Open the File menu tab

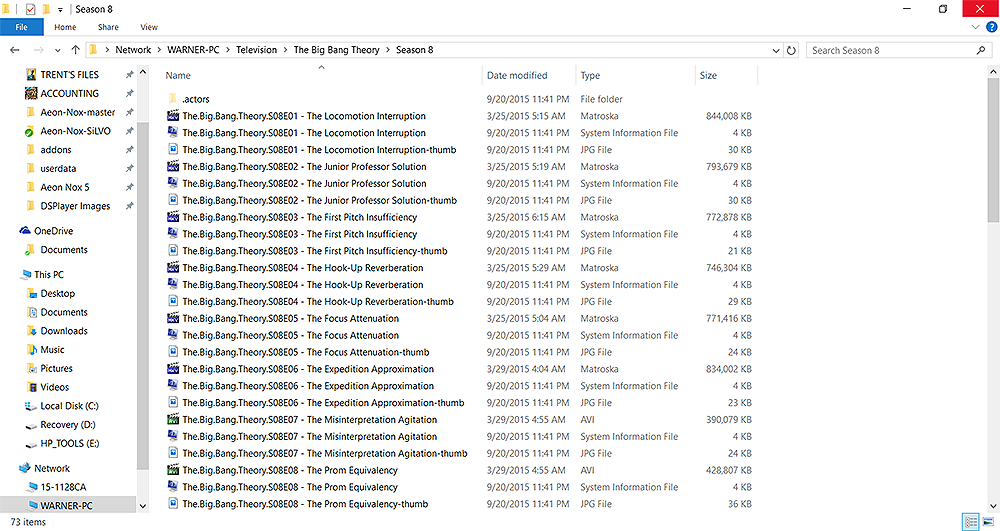(x=22, y=27)
